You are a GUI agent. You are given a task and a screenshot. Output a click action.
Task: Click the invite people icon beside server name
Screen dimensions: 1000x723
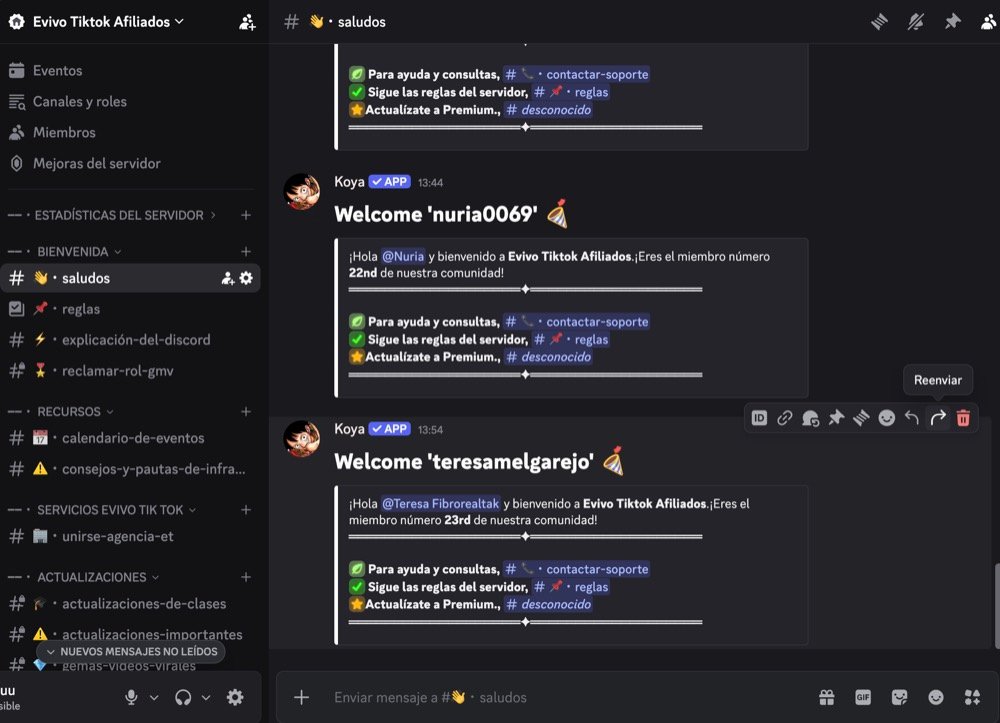247,22
